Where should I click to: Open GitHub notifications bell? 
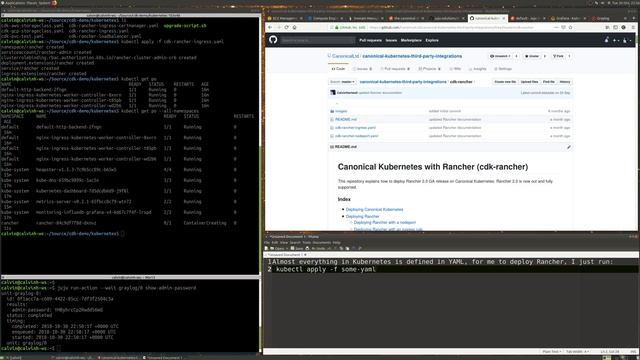point(607,40)
